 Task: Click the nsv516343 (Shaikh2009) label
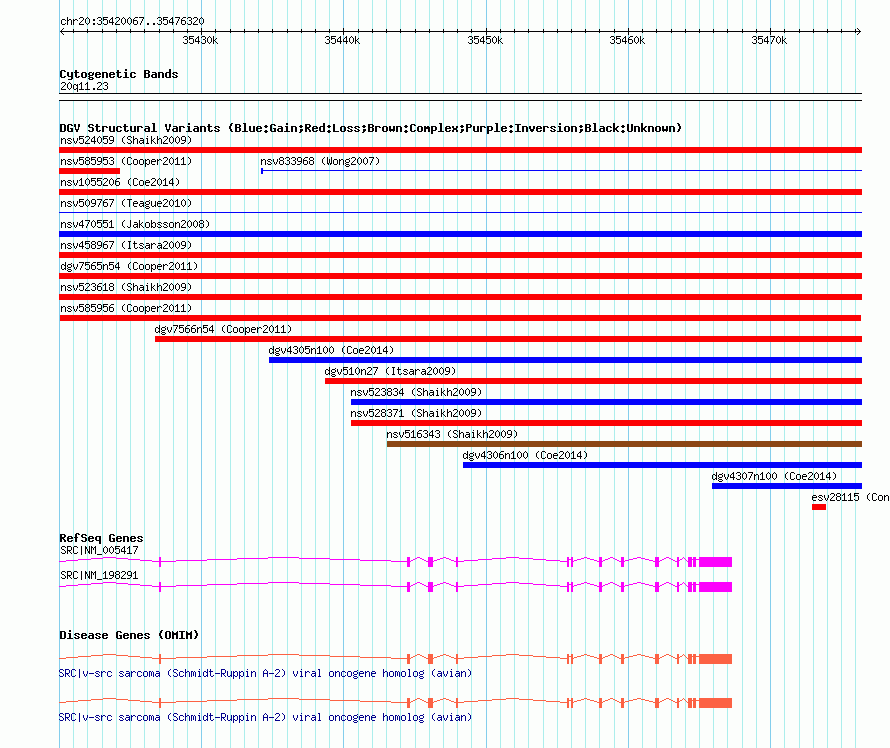452,434
